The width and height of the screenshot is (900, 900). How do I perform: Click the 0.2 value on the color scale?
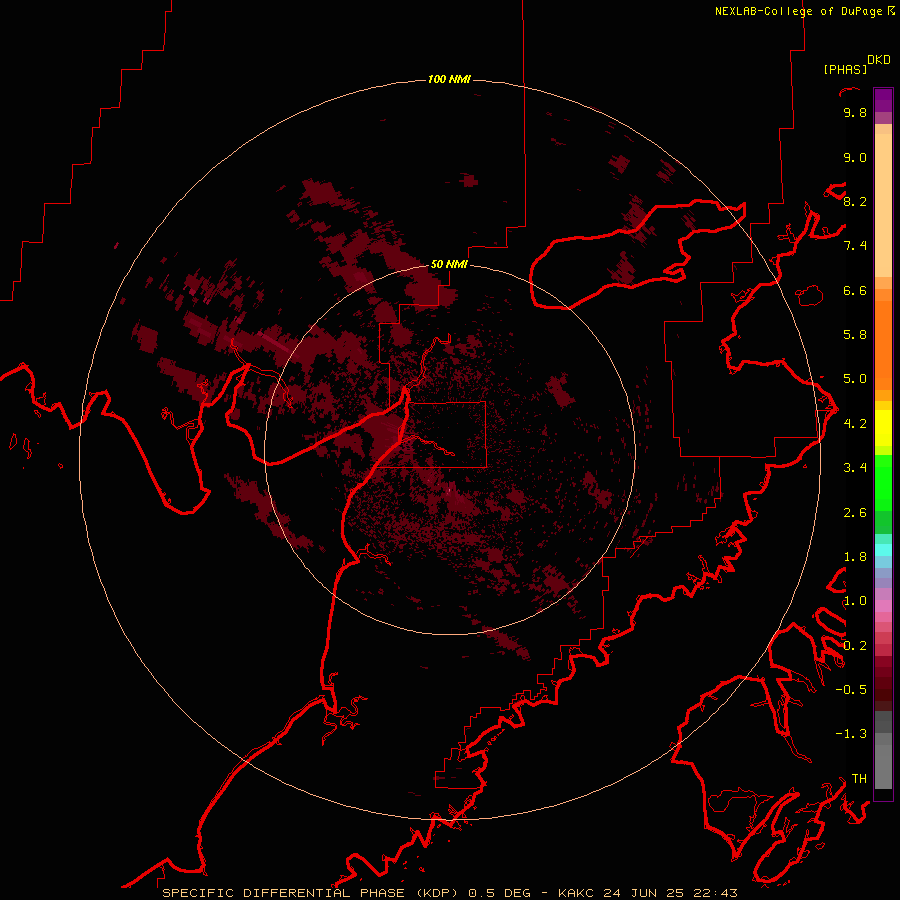click(855, 646)
